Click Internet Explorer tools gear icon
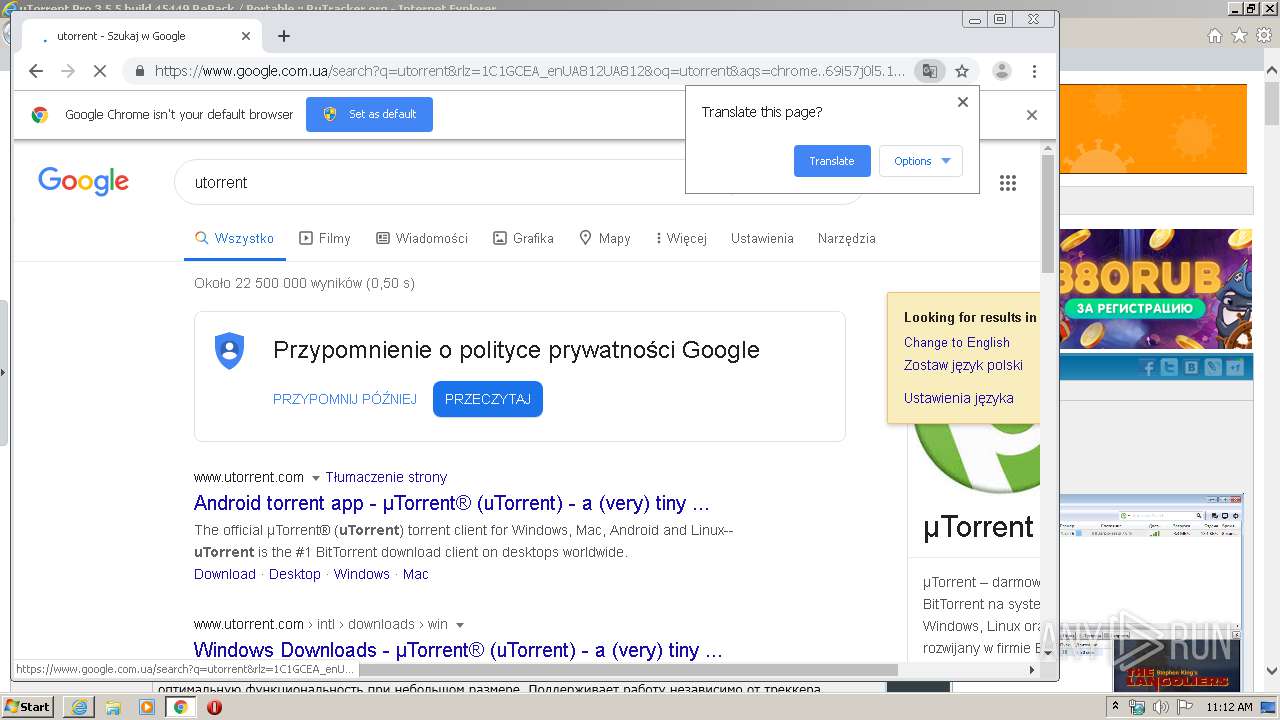Viewport: 1280px width, 720px height. click(x=1264, y=36)
